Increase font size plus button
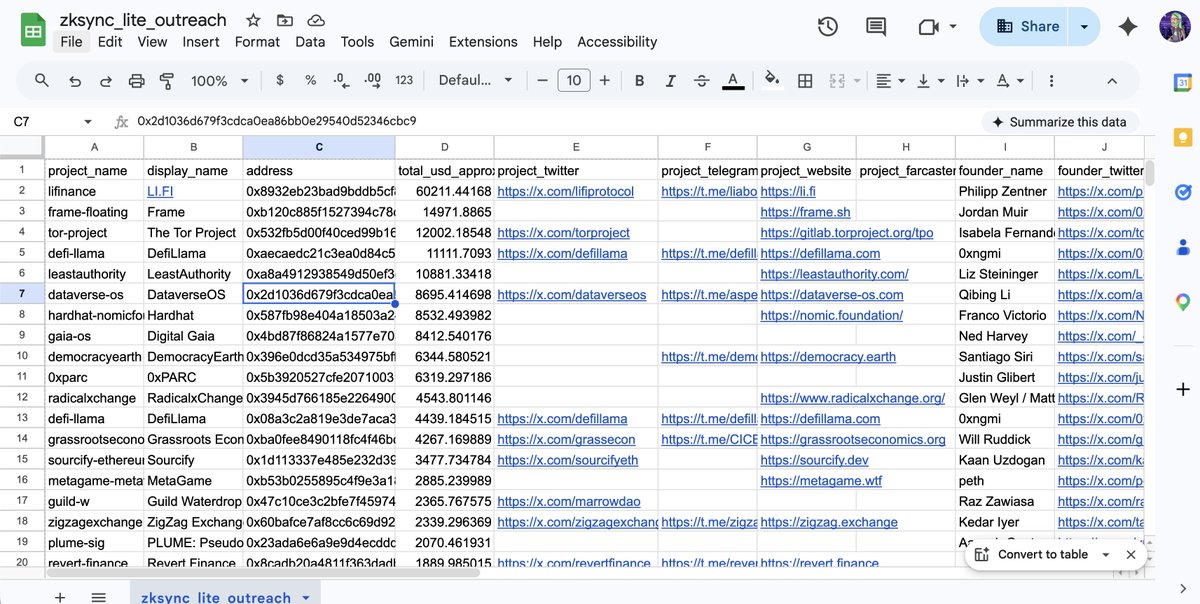The image size is (1200, 604). click(605, 80)
